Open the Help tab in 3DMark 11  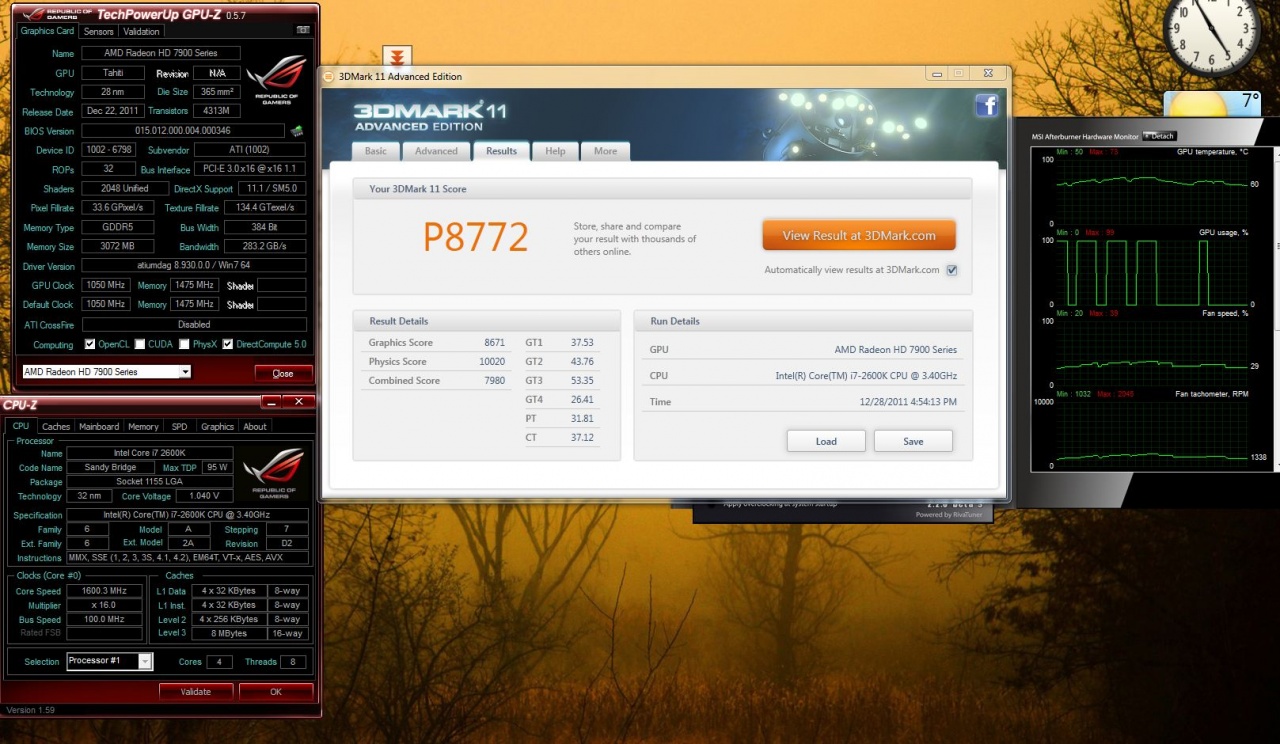555,151
